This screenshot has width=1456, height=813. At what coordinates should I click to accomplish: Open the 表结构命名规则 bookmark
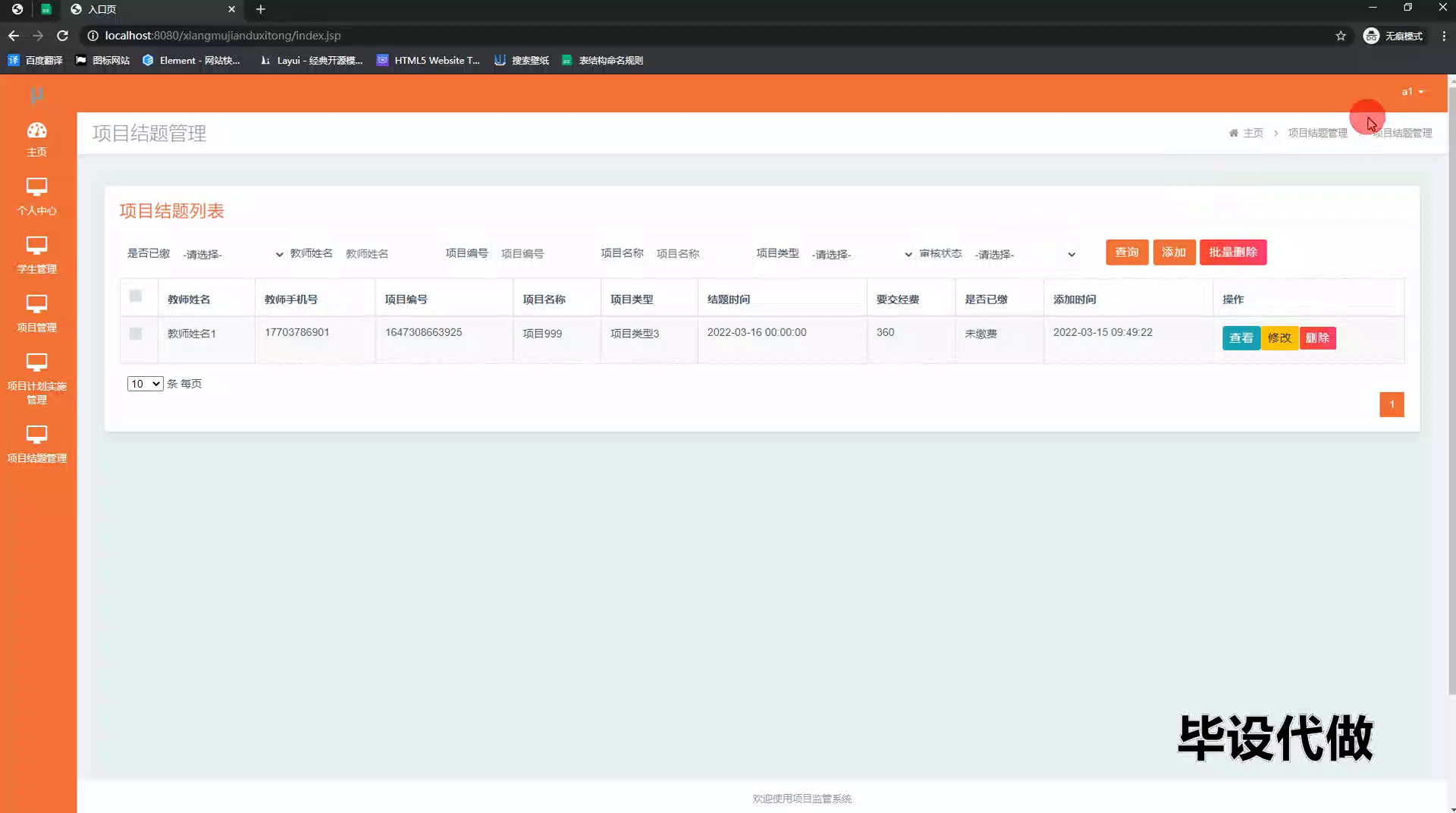coord(602,60)
